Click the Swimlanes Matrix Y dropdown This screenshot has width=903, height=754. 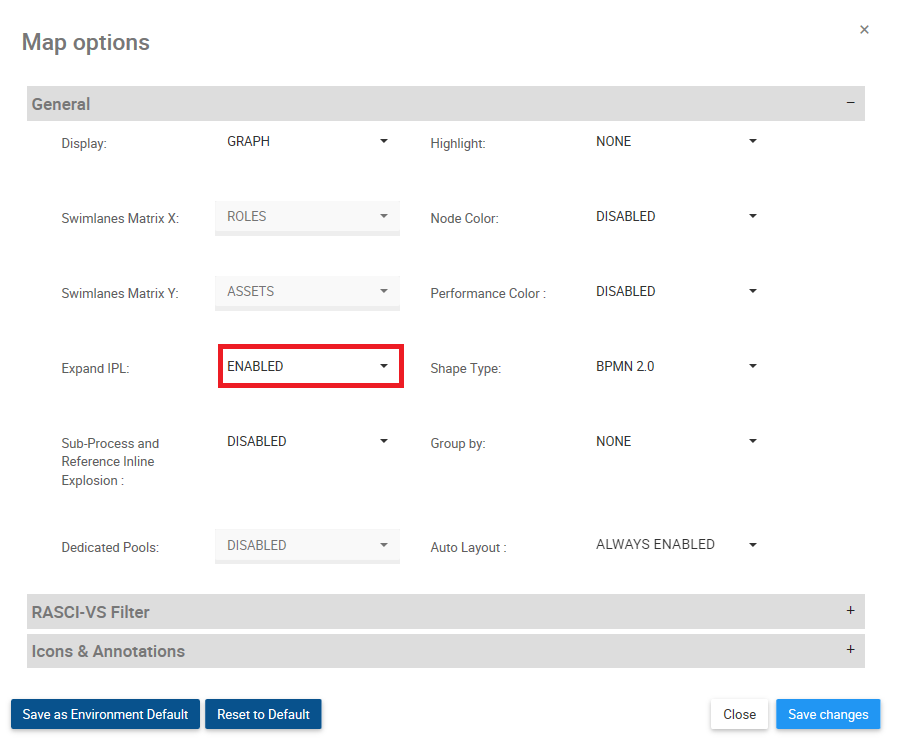click(x=308, y=292)
